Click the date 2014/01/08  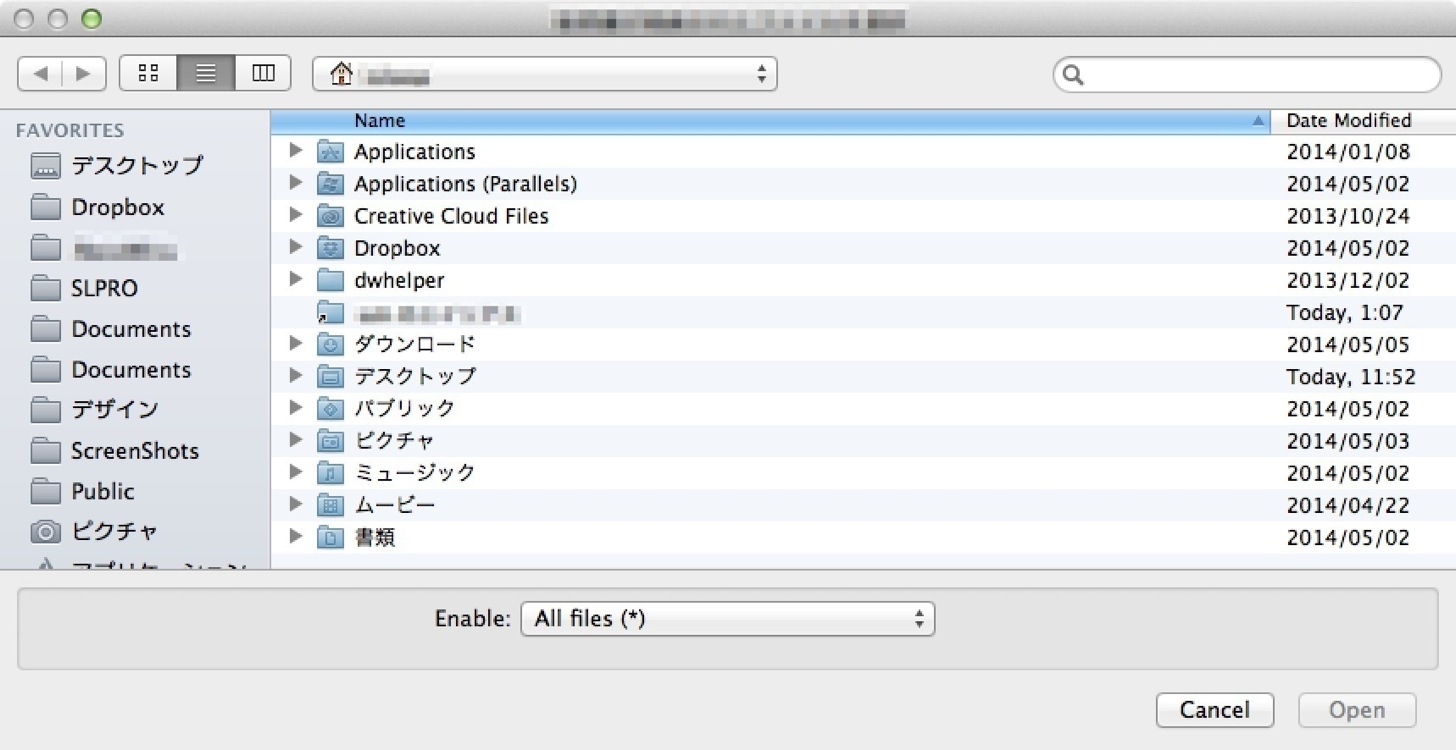pyautogui.click(x=1347, y=152)
